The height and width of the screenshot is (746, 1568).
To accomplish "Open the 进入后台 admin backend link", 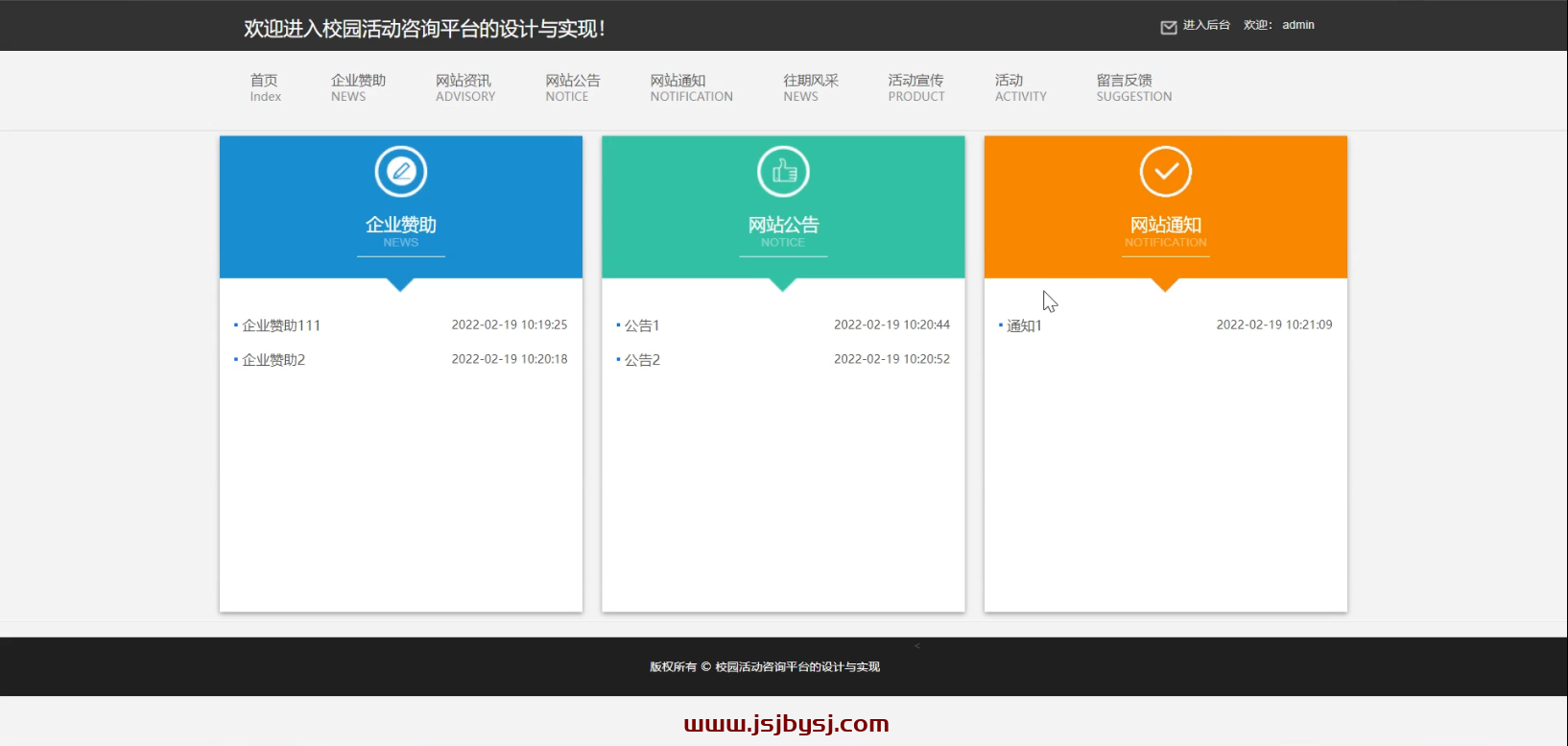I will (x=1206, y=25).
